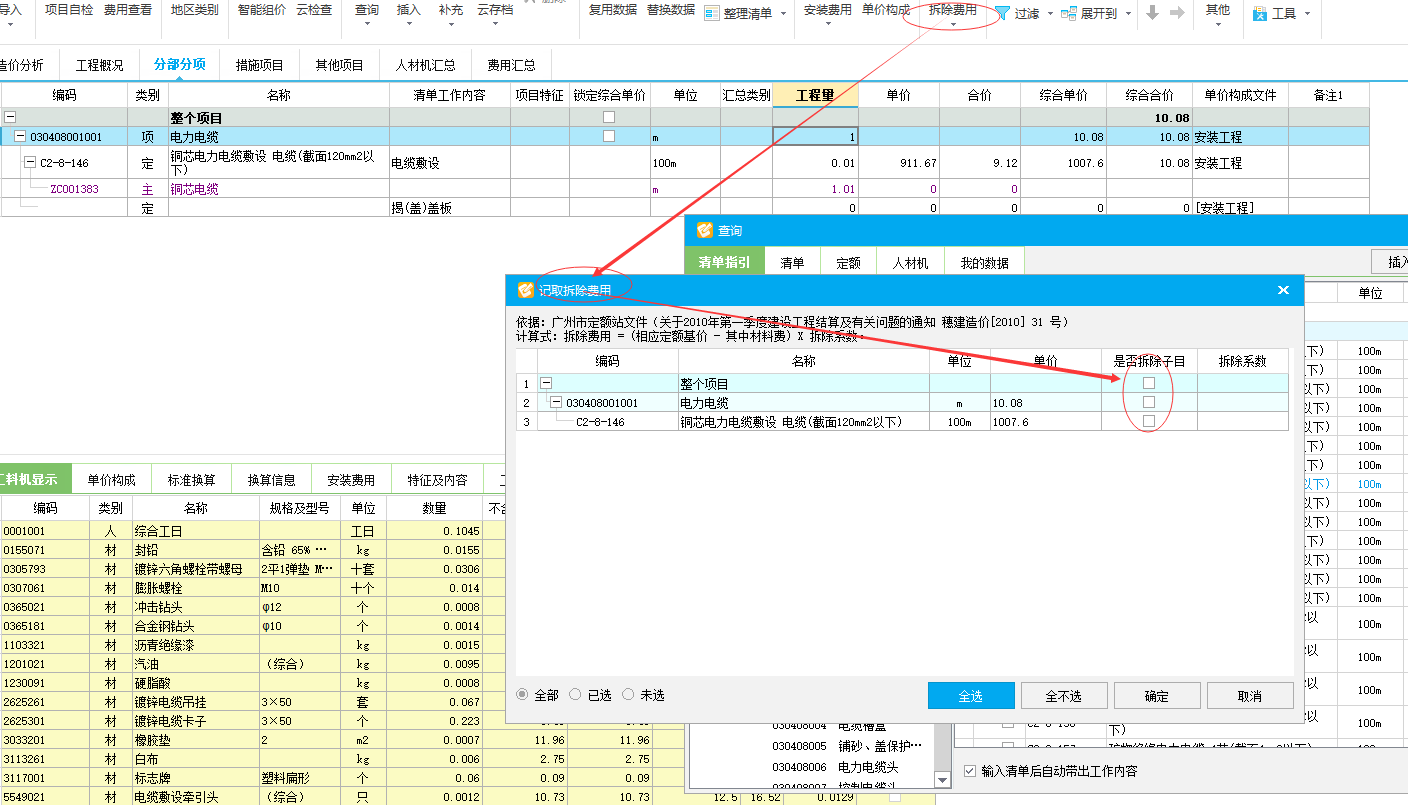The height and width of the screenshot is (805, 1408).
Task: Toggle 输入清单后自动带出工作内容 checkbox
Action: click(970, 771)
